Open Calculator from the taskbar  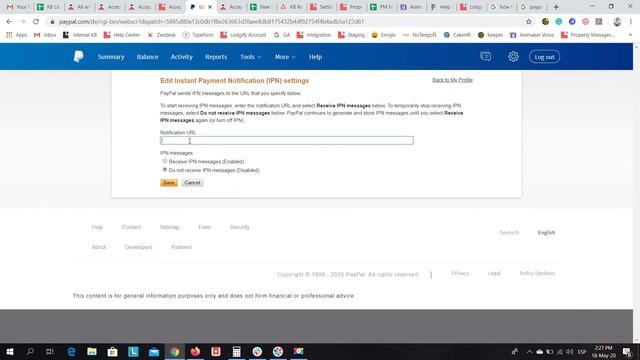click(x=236, y=351)
